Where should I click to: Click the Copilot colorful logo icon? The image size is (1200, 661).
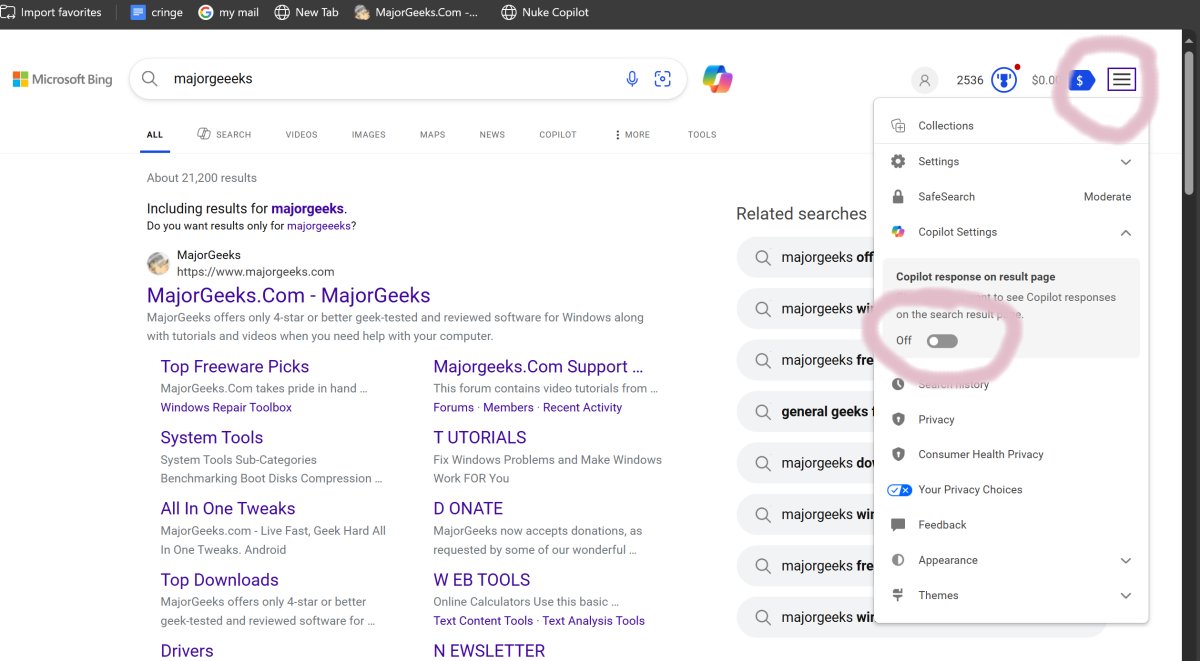(717, 78)
